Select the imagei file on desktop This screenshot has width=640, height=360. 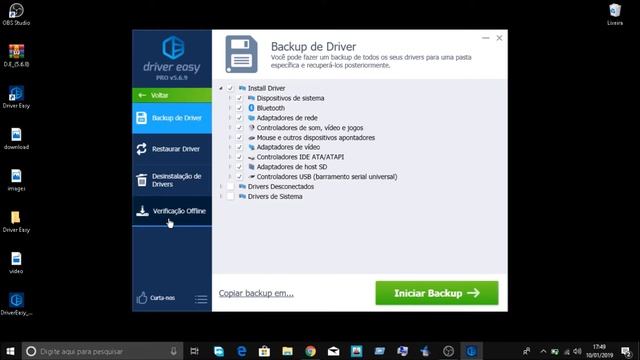[16, 180]
